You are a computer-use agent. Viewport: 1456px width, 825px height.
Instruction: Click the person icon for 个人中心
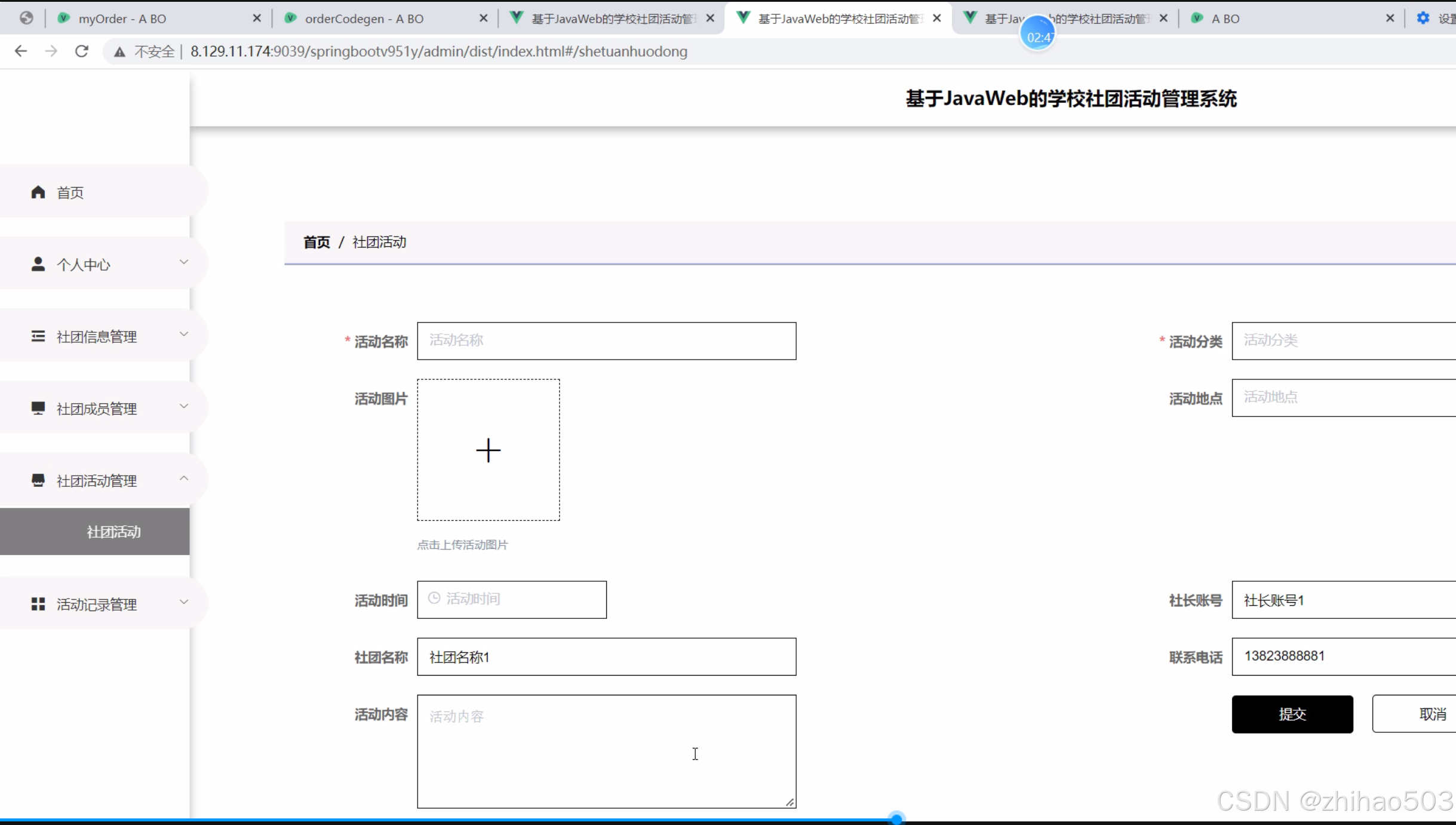38,264
